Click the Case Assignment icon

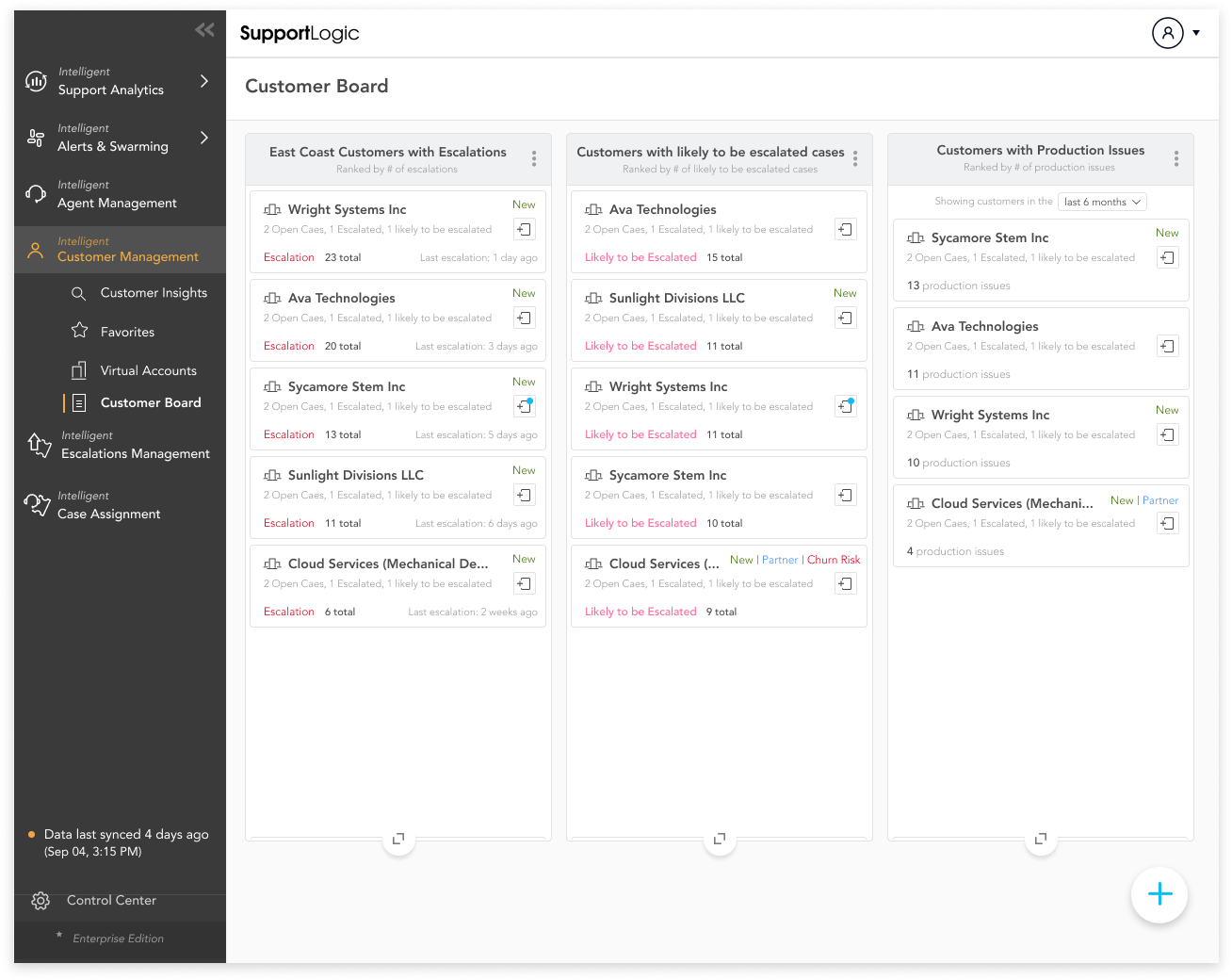click(x=37, y=505)
